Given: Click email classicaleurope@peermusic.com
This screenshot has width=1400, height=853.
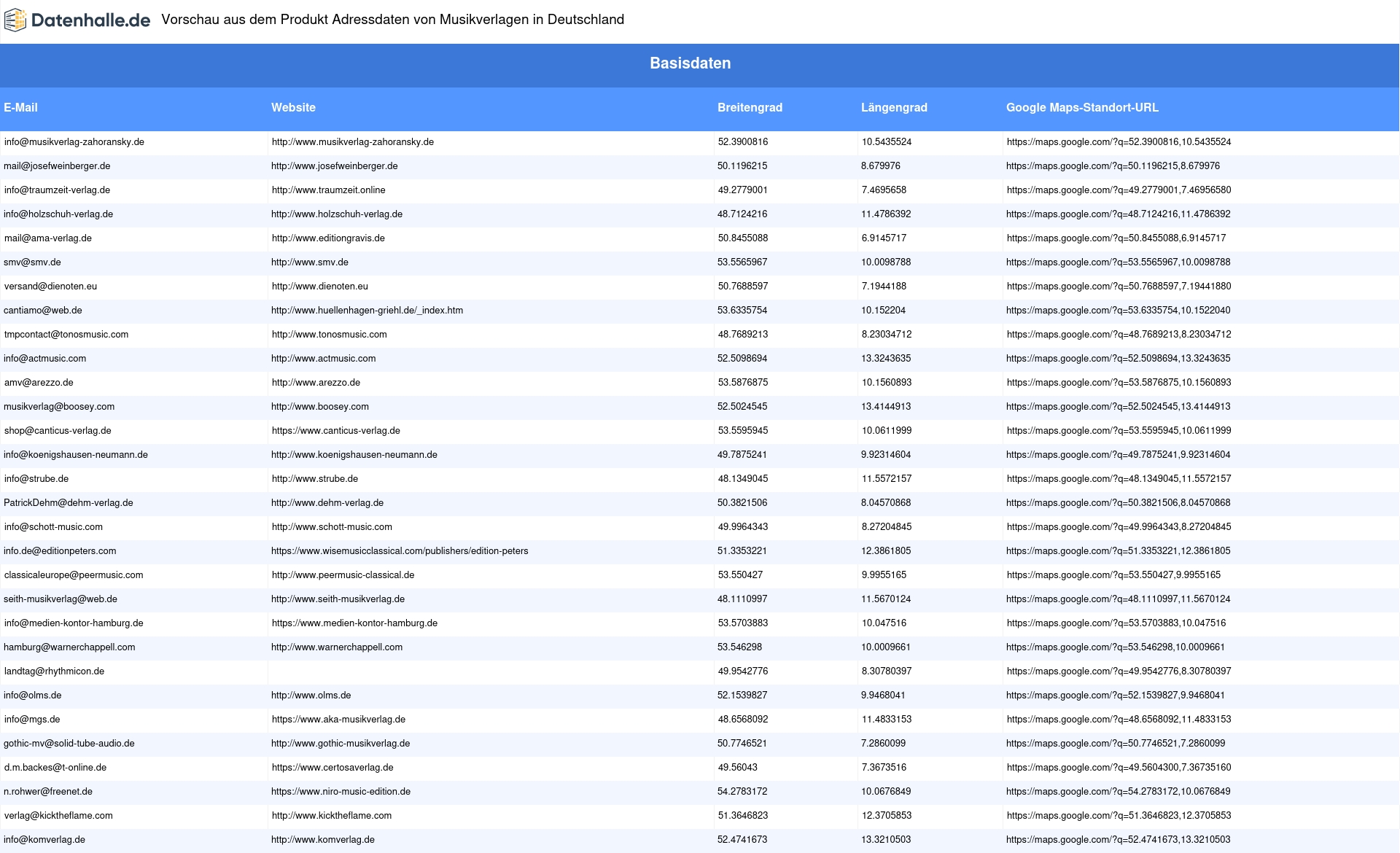Looking at the screenshot, I should click(74, 575).
